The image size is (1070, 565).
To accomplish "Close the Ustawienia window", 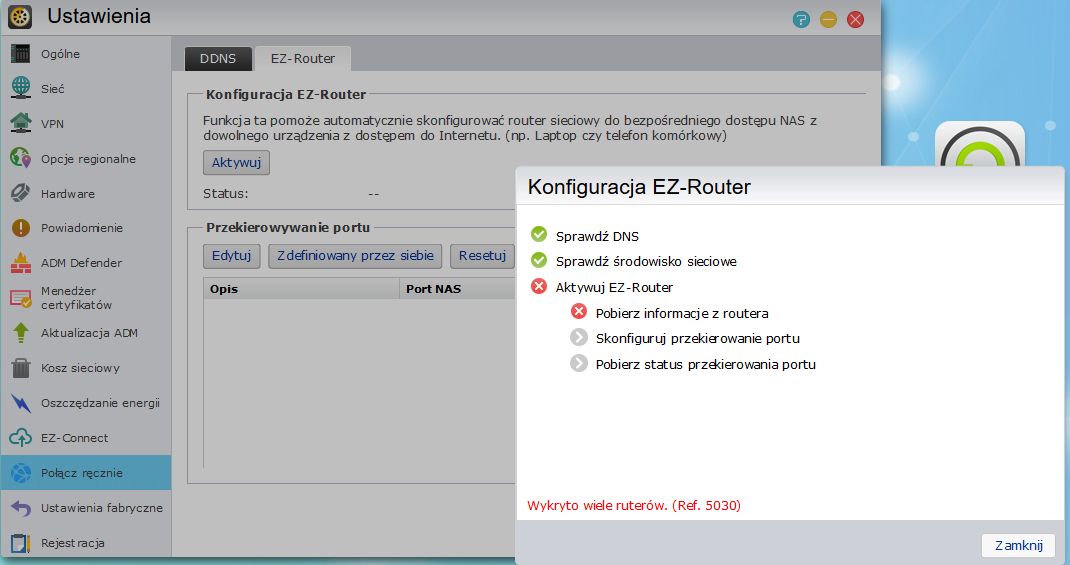I will (856, 20).
